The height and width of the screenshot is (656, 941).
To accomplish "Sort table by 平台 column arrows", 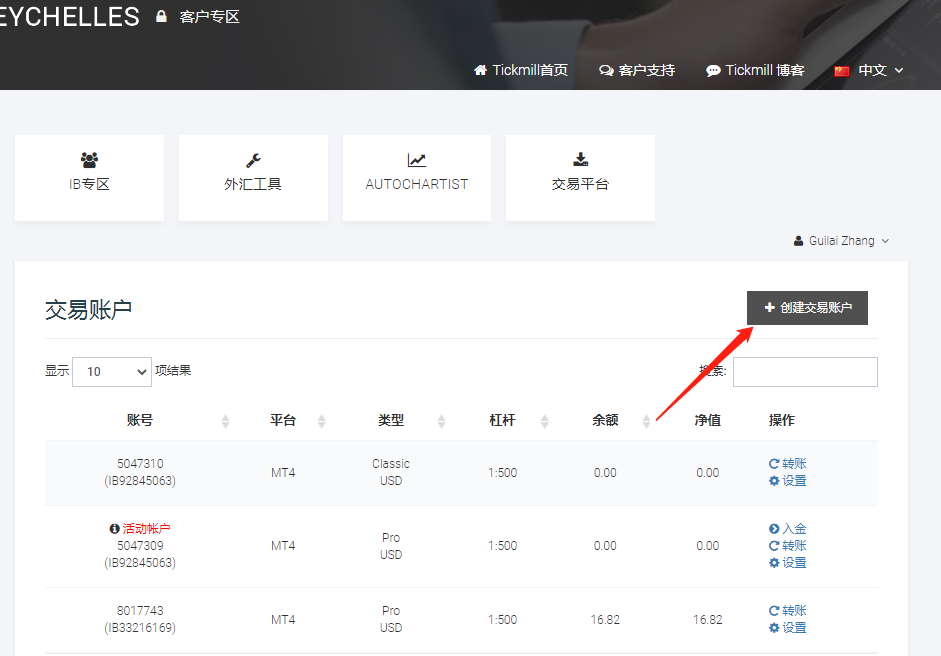I will [321, 421].
